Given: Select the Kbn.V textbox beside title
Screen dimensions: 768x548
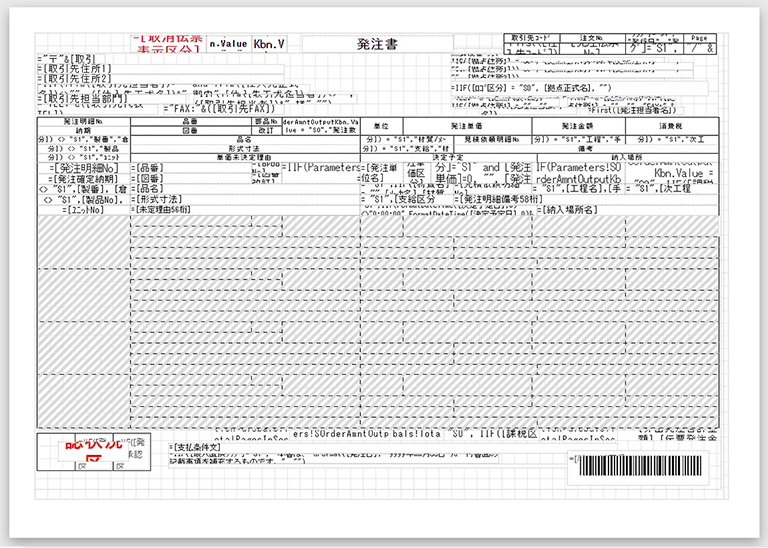Looking at the screenshot, I should (x=268, y=45).
